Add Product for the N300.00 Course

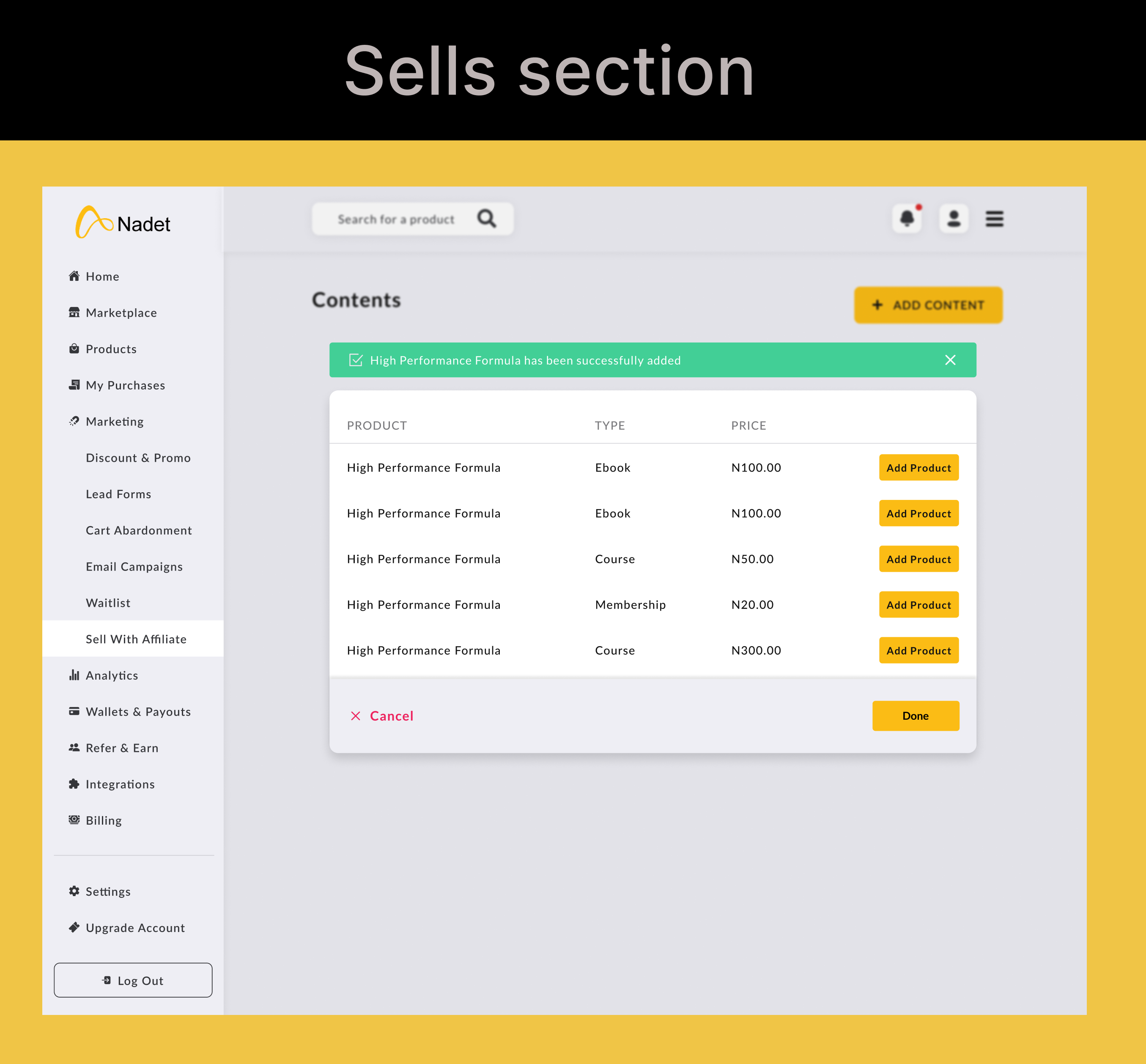click(x=918, y=650)
